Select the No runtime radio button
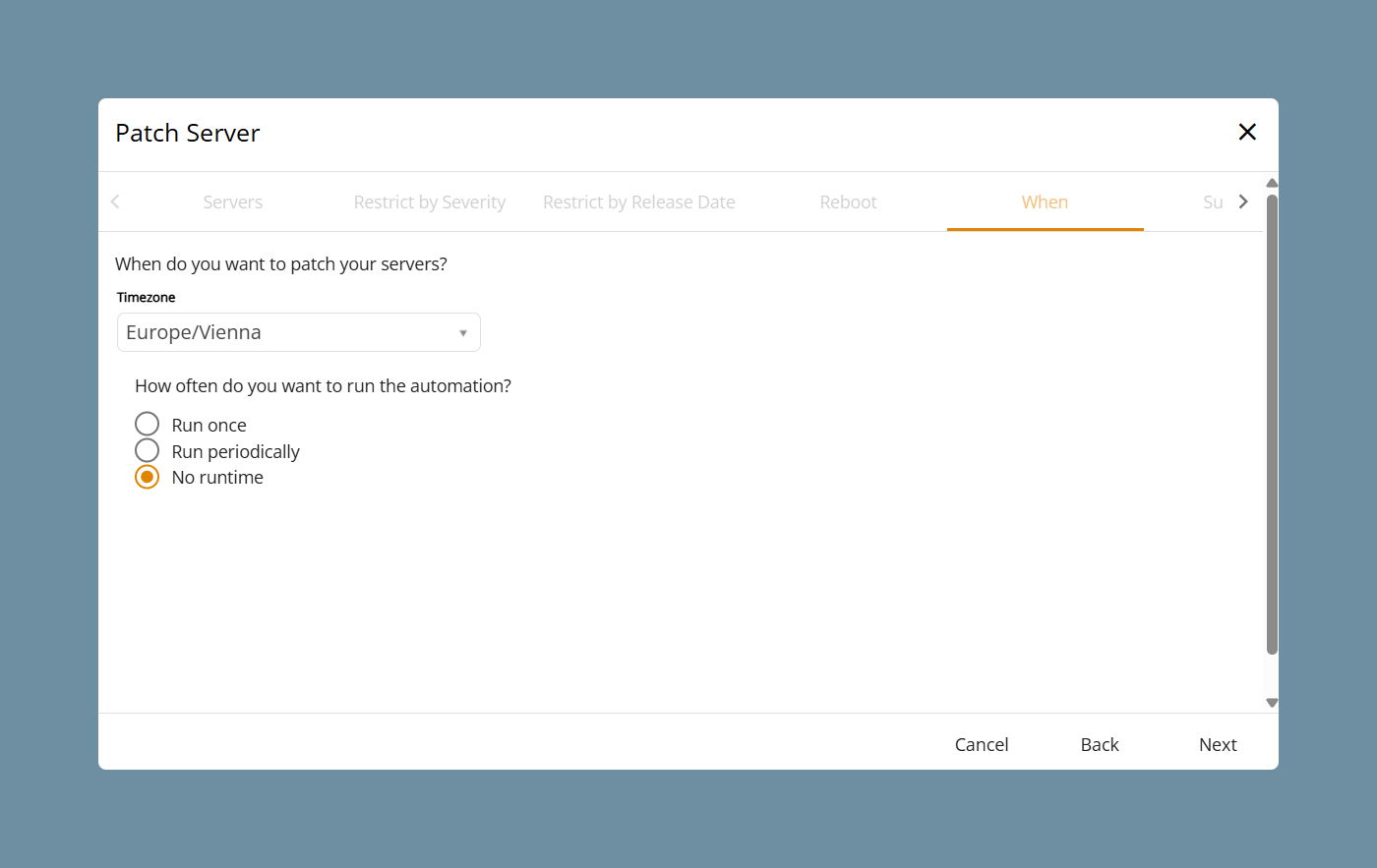 click(147, 477)
